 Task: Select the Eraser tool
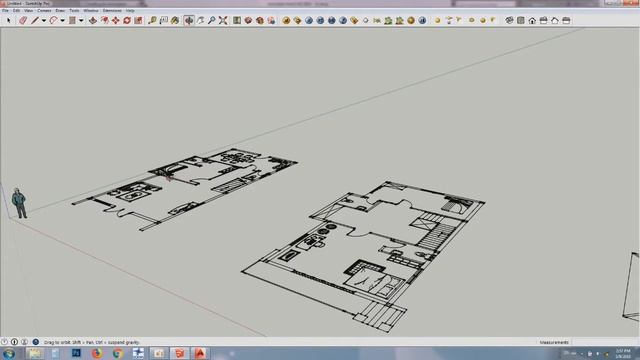point(22,20)
